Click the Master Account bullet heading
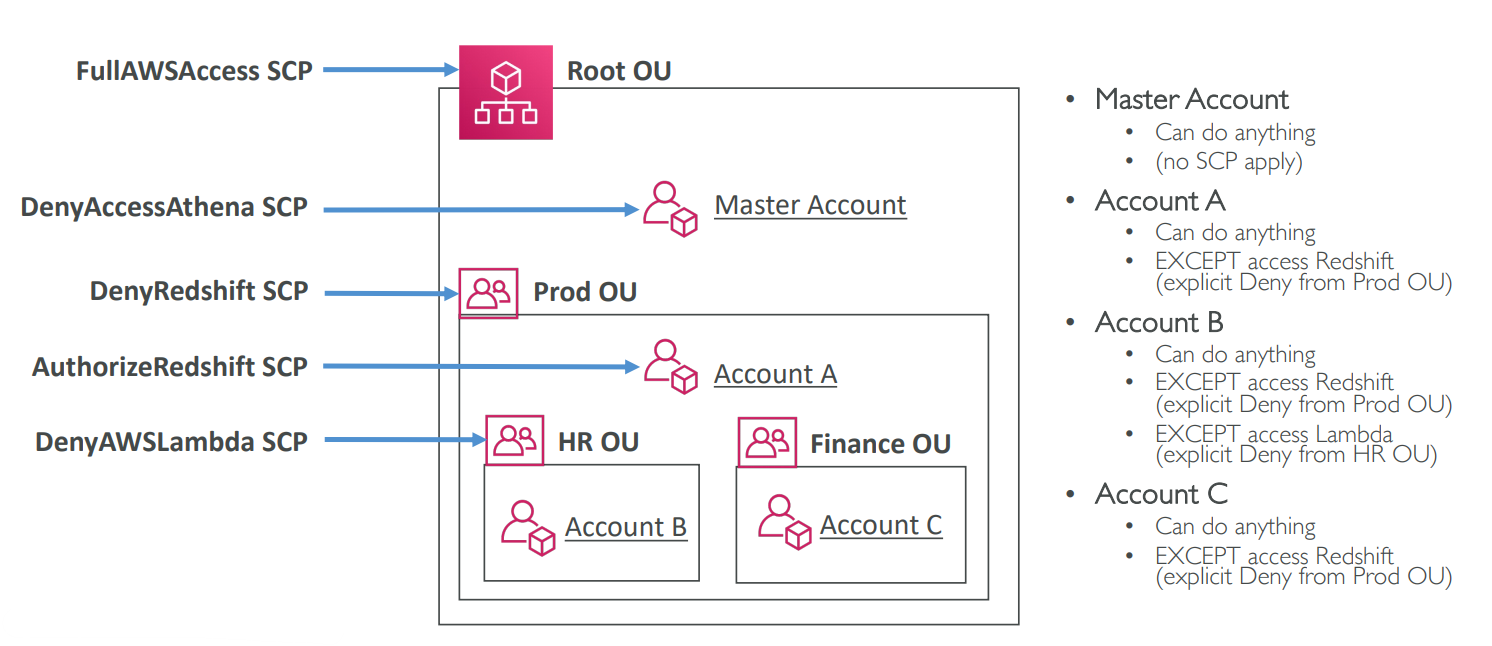The image size is (1492, 646). 1192,100
